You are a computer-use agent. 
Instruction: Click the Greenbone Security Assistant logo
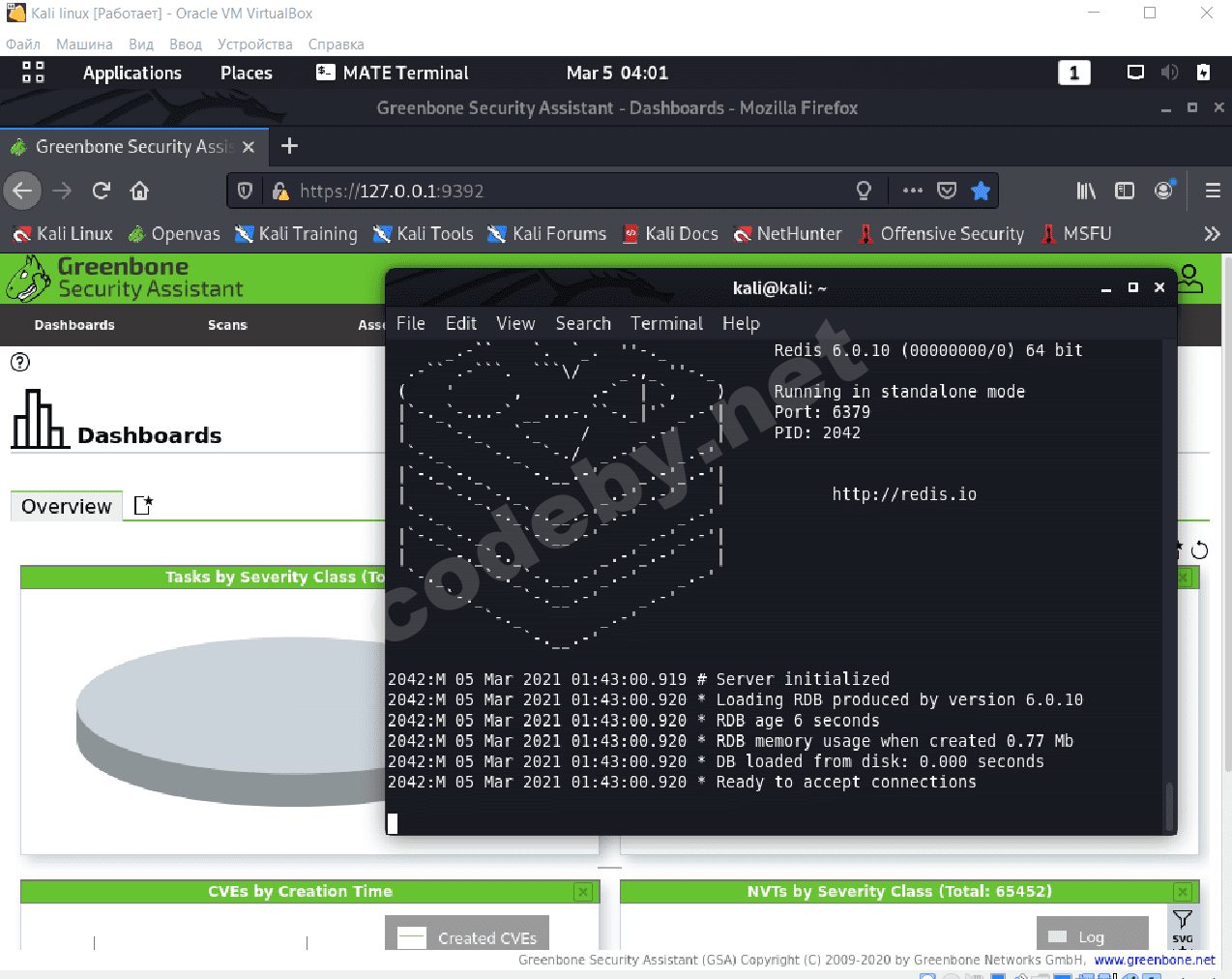(124, 279)
